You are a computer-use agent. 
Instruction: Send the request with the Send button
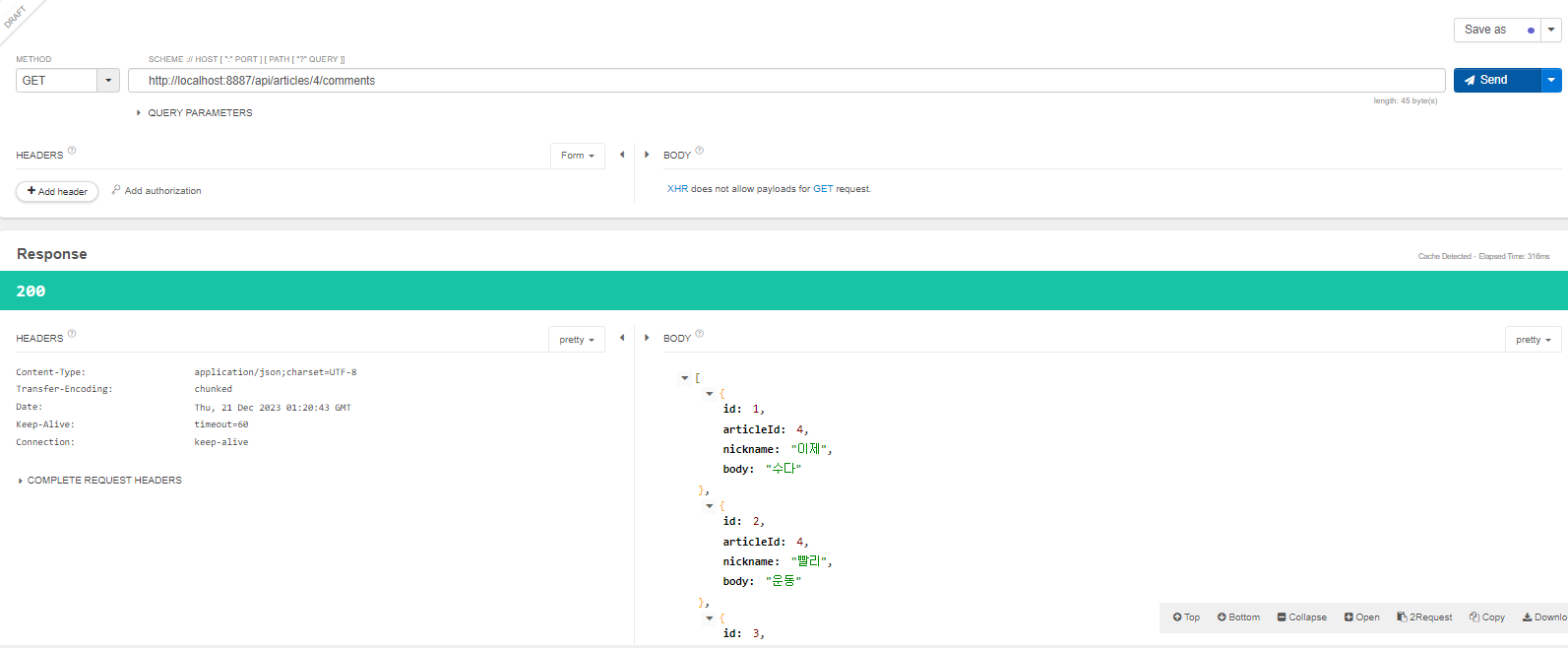tap(1496, 80)
